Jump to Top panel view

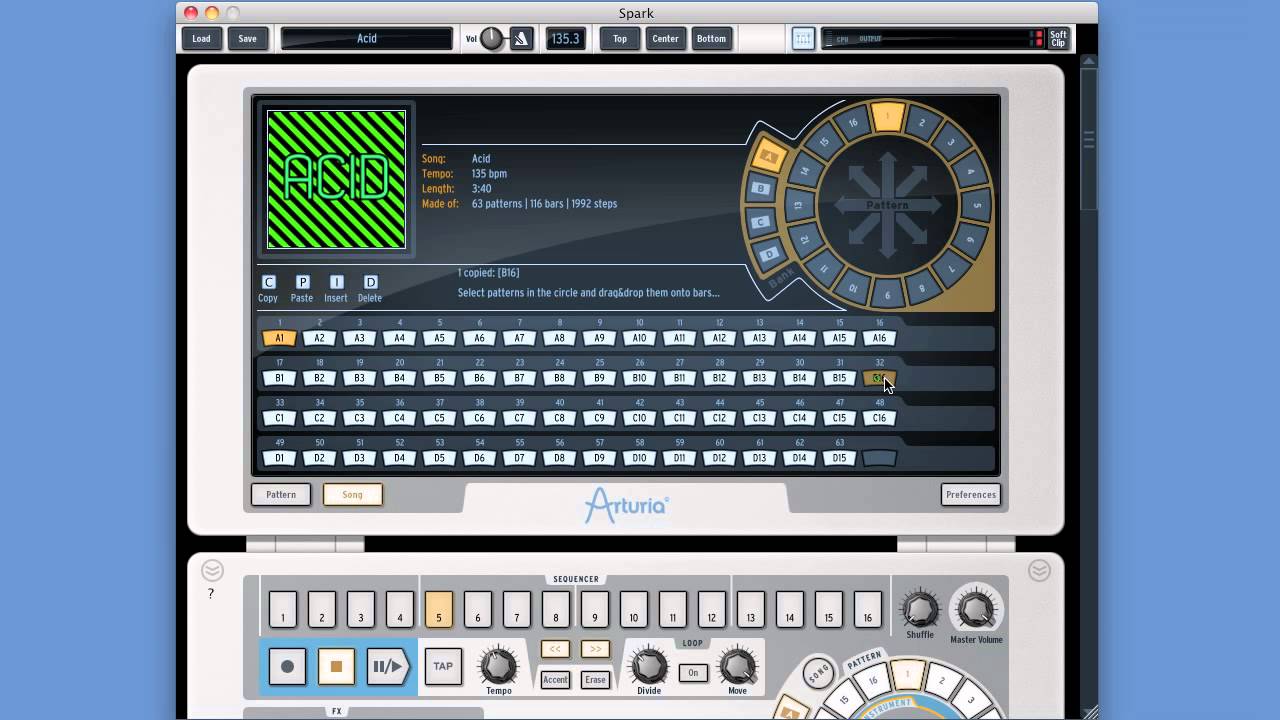[620, 39]
